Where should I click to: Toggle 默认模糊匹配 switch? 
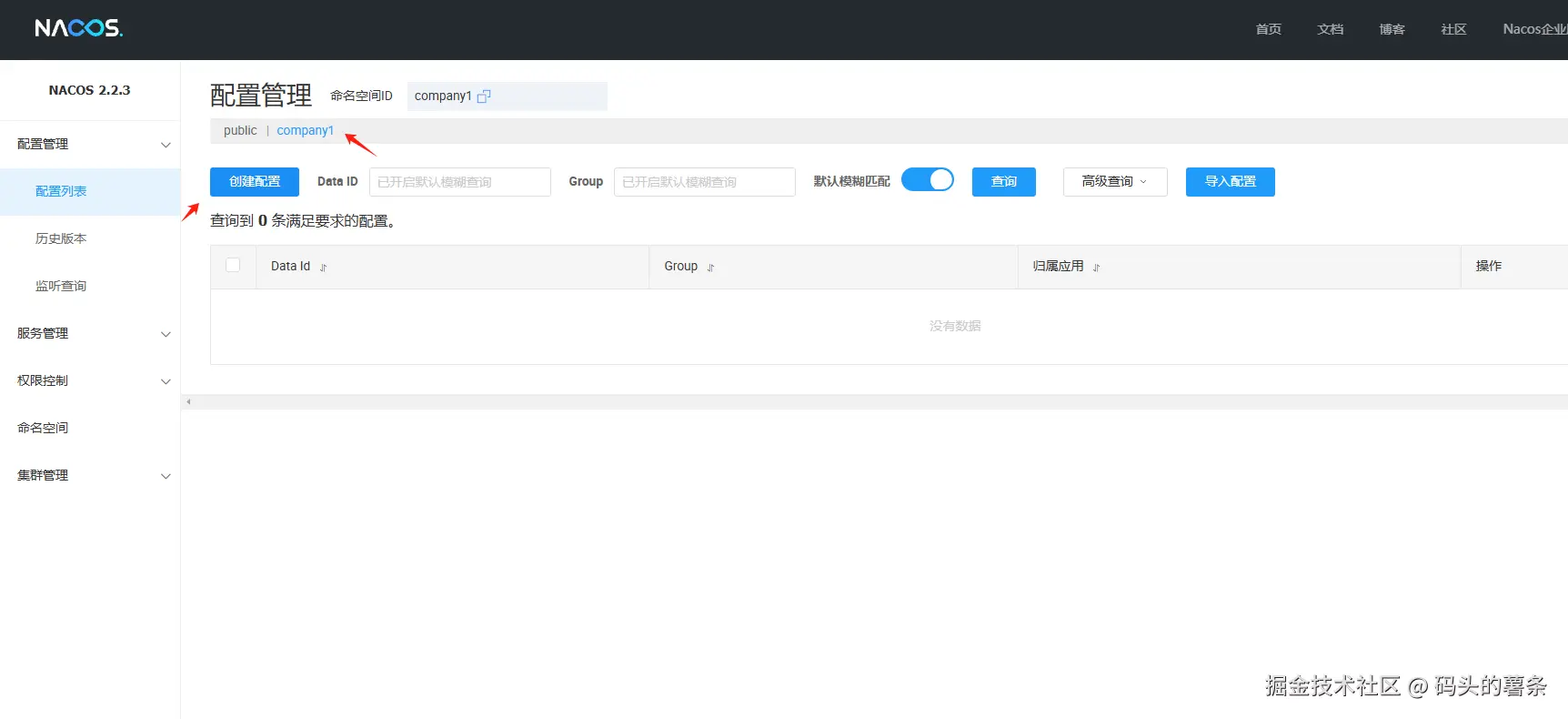pos(928,180)
